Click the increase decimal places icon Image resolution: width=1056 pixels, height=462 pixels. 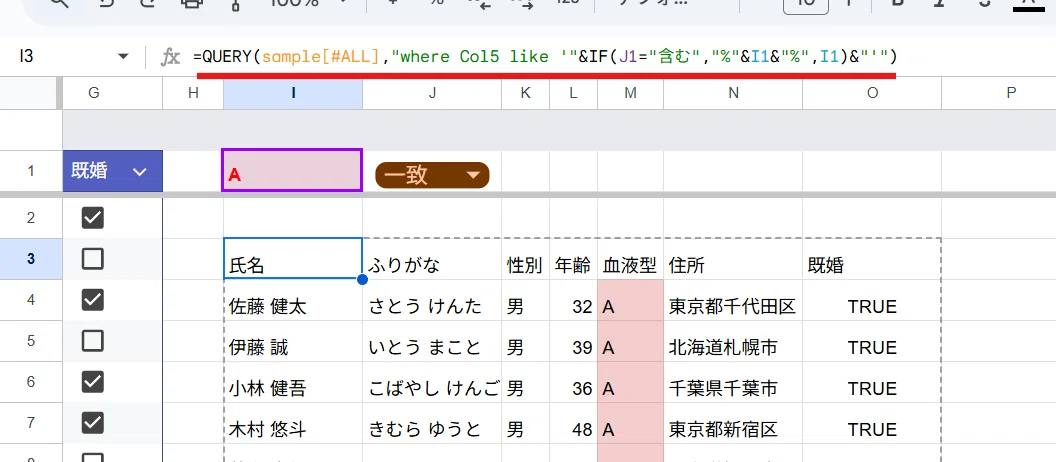coord(523,3)
